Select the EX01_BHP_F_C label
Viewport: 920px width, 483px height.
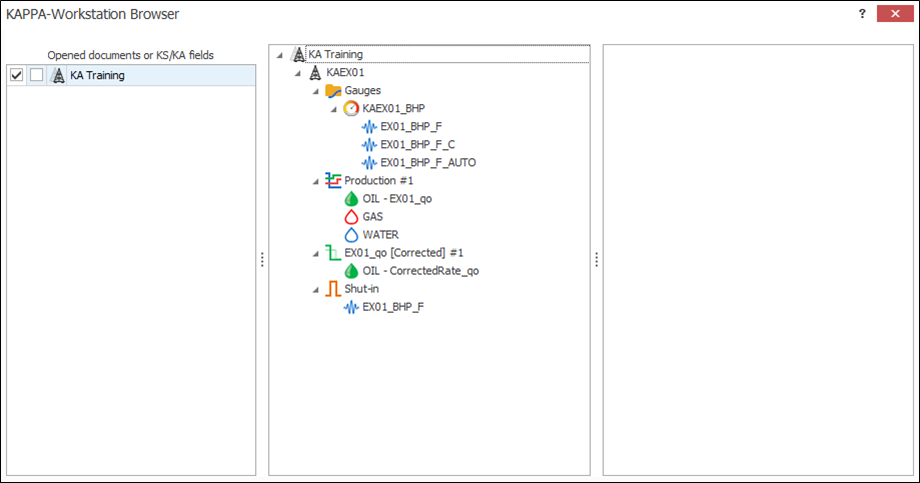(x=418, y=144)
